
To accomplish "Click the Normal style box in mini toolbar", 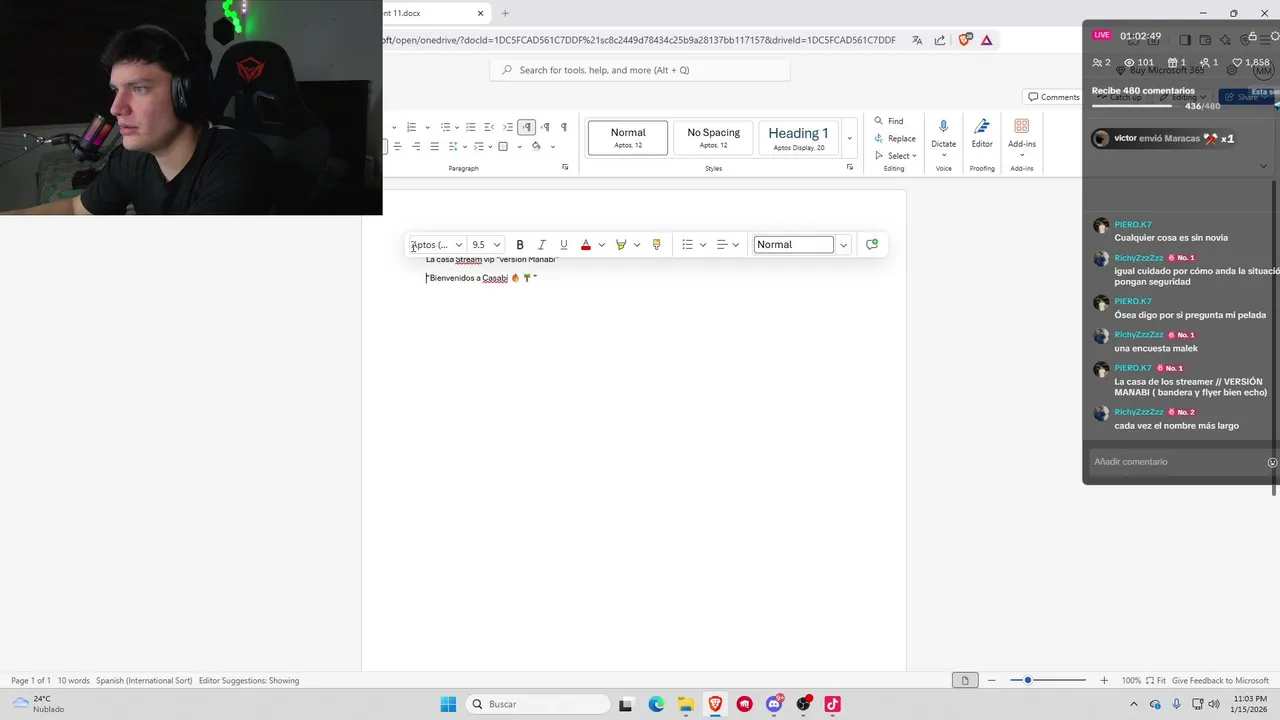I will tap(793, 245).
